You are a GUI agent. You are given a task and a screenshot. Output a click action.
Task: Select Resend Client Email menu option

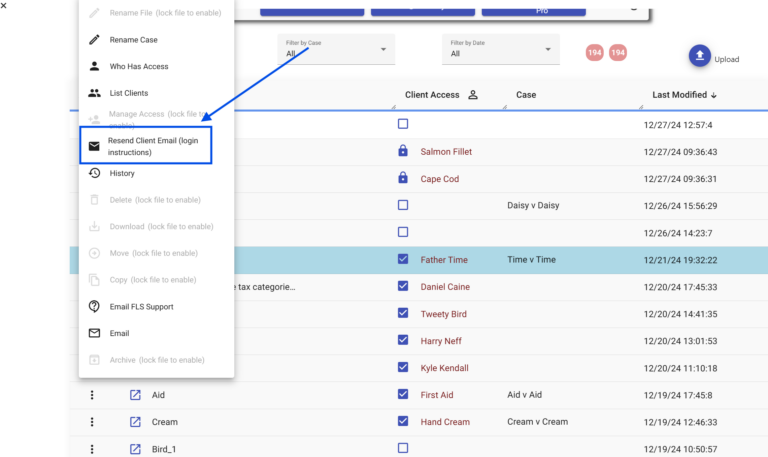point(146,146)
